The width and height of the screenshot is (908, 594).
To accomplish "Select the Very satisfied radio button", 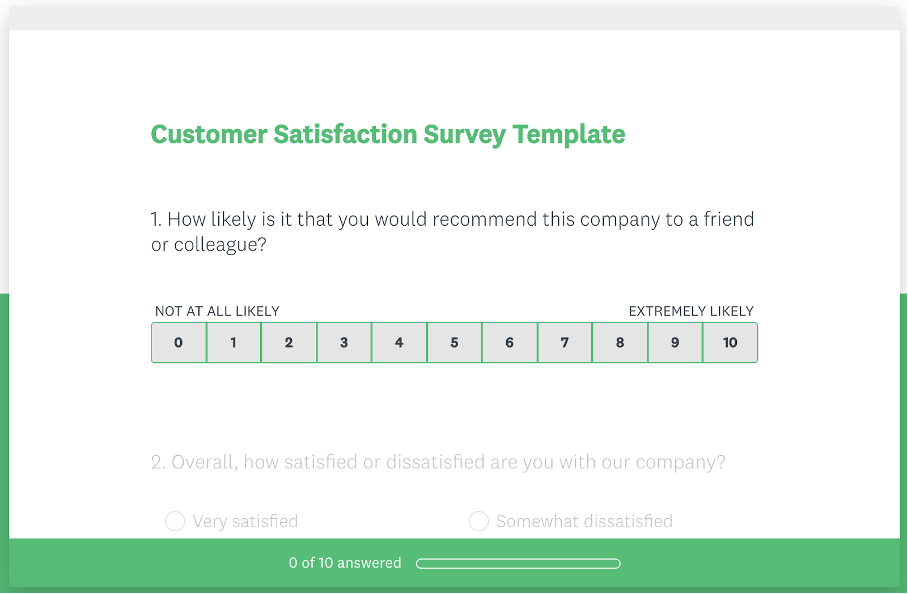I will click(175, 521).
